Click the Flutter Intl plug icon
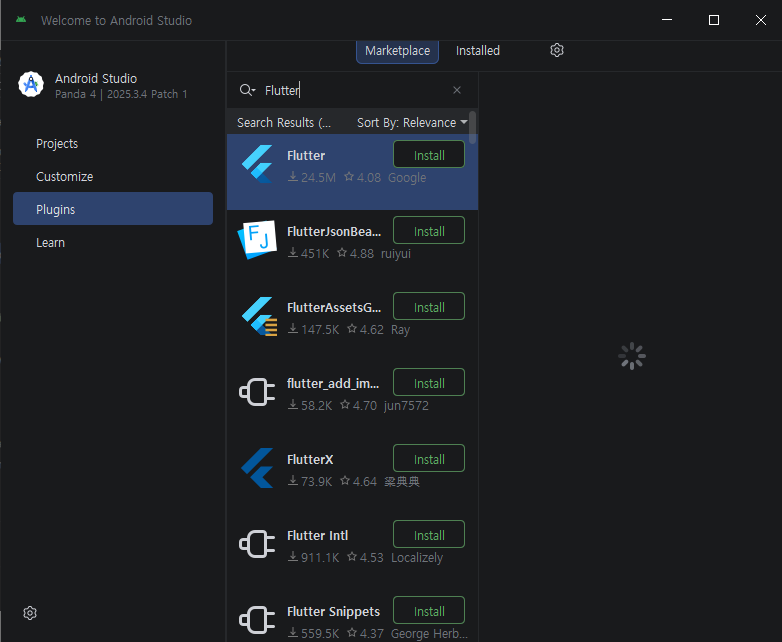Screen dimensions: 782x642 click(257, 544)
